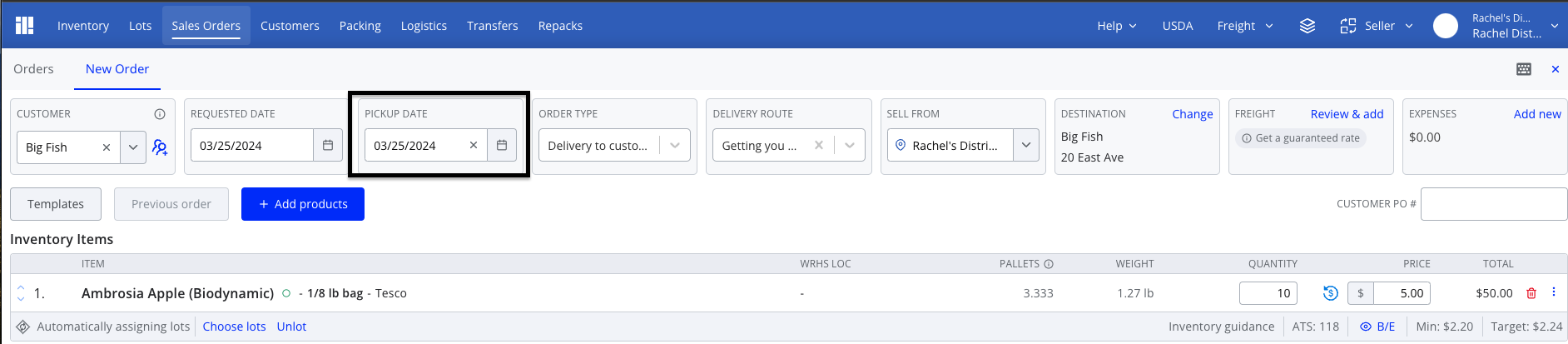
Task: Open the Logistics section
Action: click(424, 26)
